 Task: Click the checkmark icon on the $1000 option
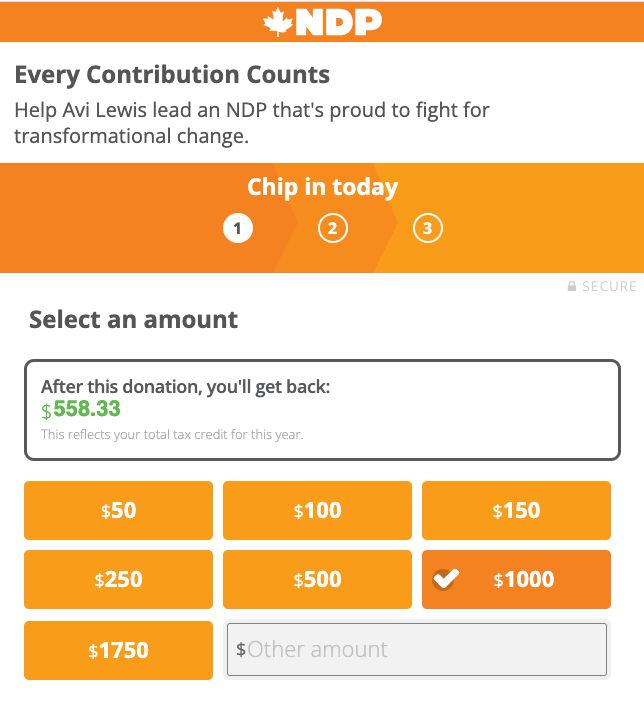coord(446,579)
